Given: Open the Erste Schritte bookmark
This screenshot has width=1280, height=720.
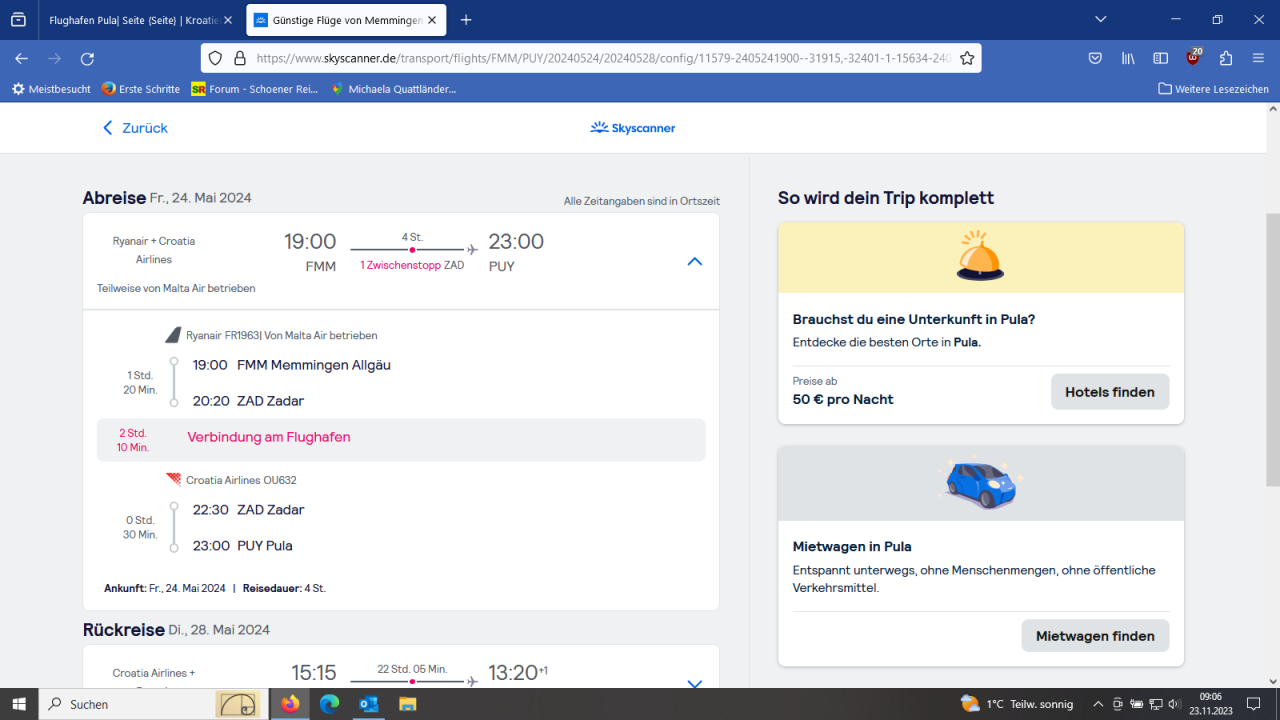Looking at the screenshot, I should tap(140, 89).
